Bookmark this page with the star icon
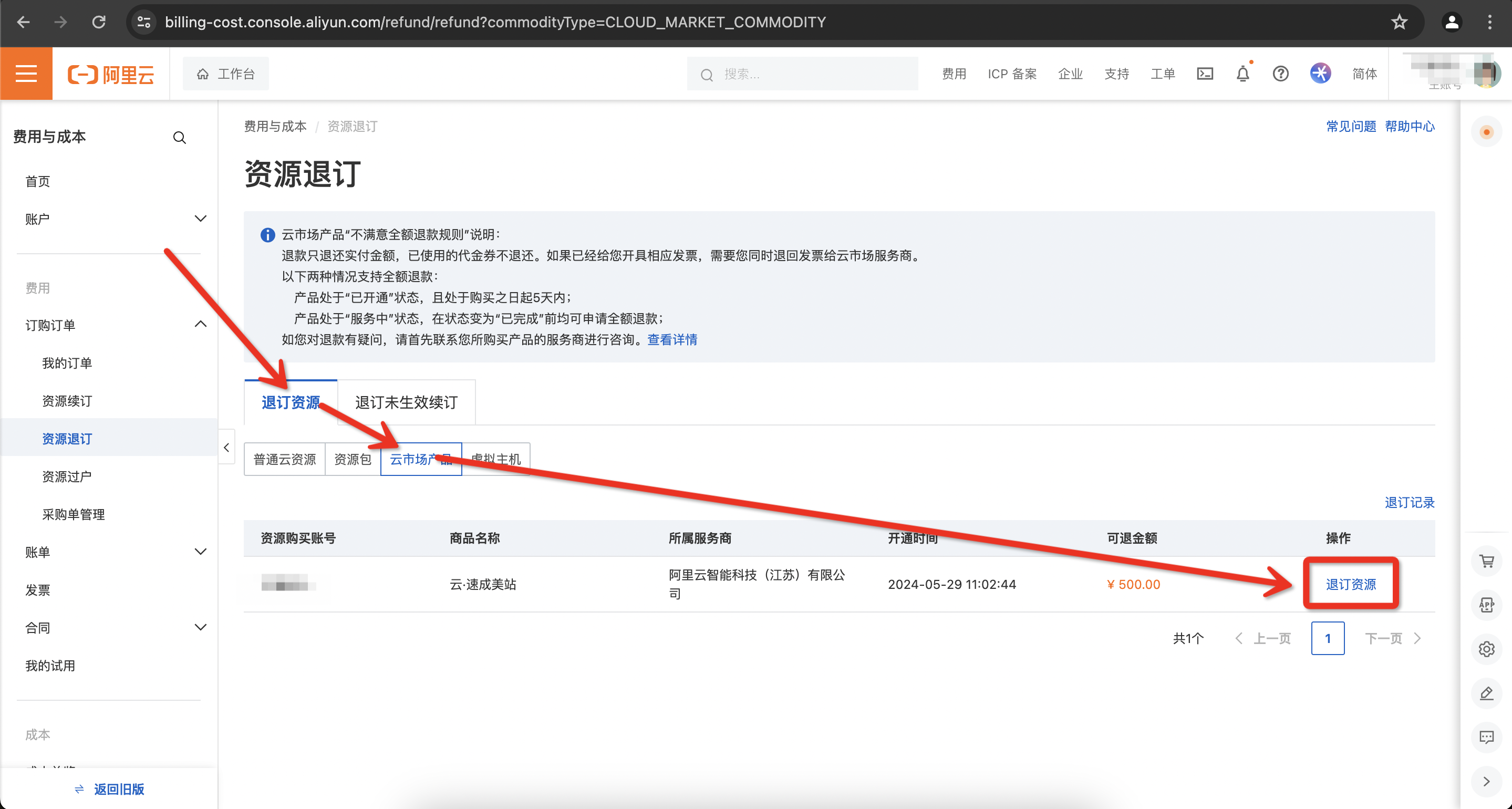The height and width of the screenshot is (809, 1512). pos(1399,22)
